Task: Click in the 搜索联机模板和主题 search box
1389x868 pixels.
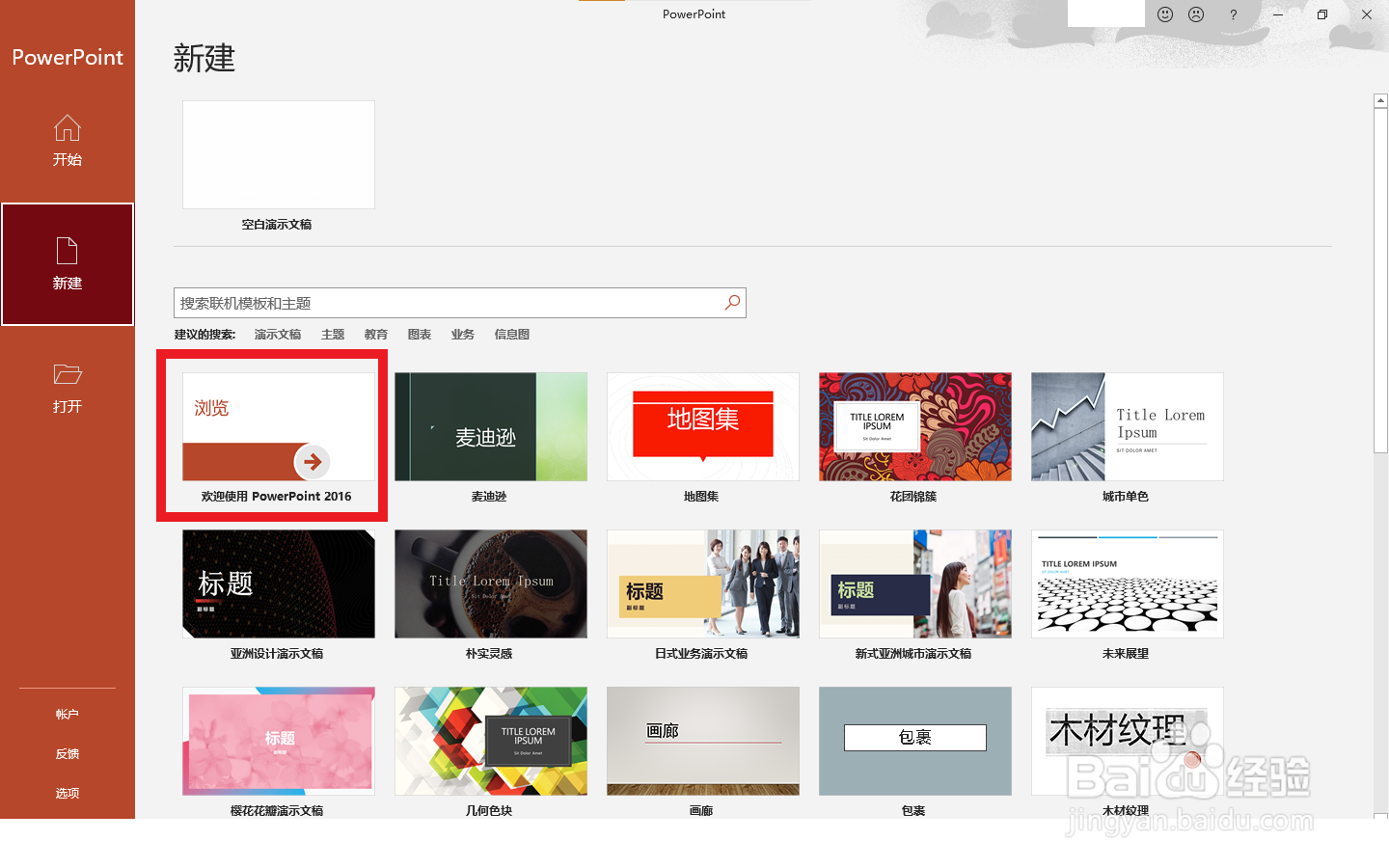Action: [x=459, y=303]
